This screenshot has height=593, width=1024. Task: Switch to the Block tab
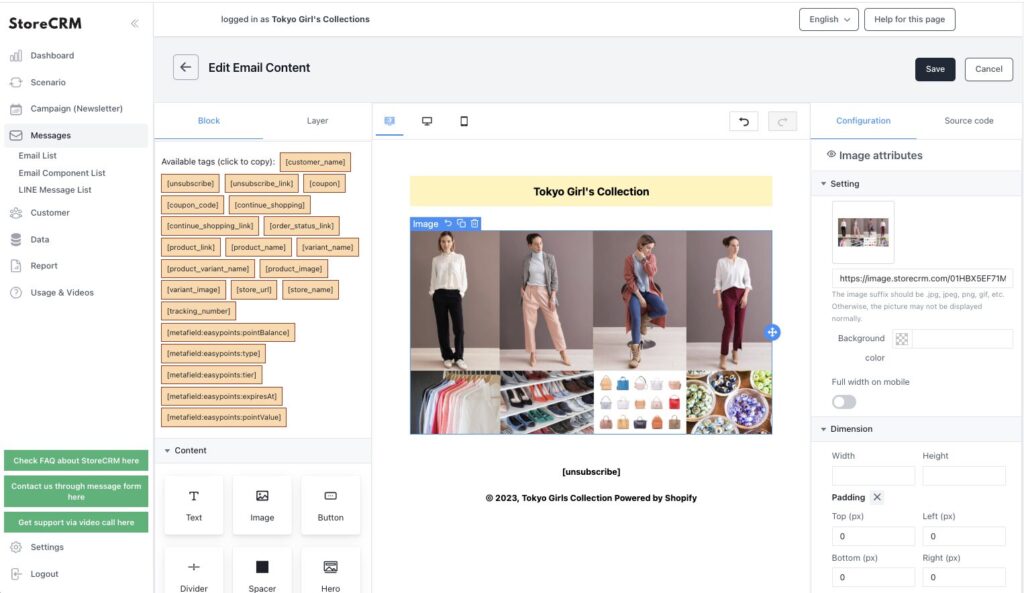(209, 121)
